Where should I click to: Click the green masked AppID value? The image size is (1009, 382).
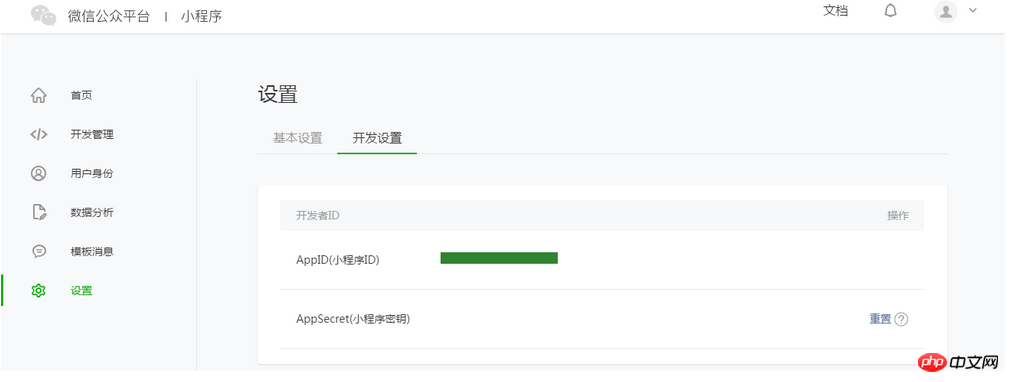pos(499,258)
